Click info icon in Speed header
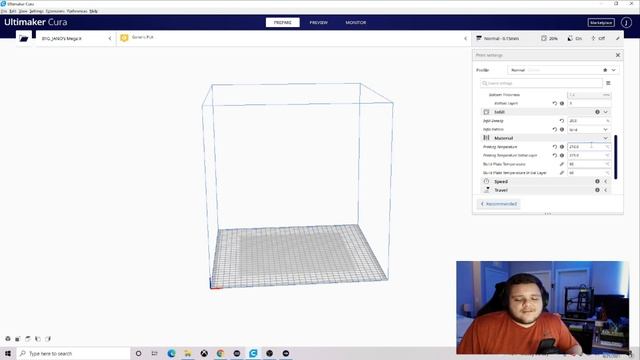This screenshot has height=360, width=640. [597, 181]
